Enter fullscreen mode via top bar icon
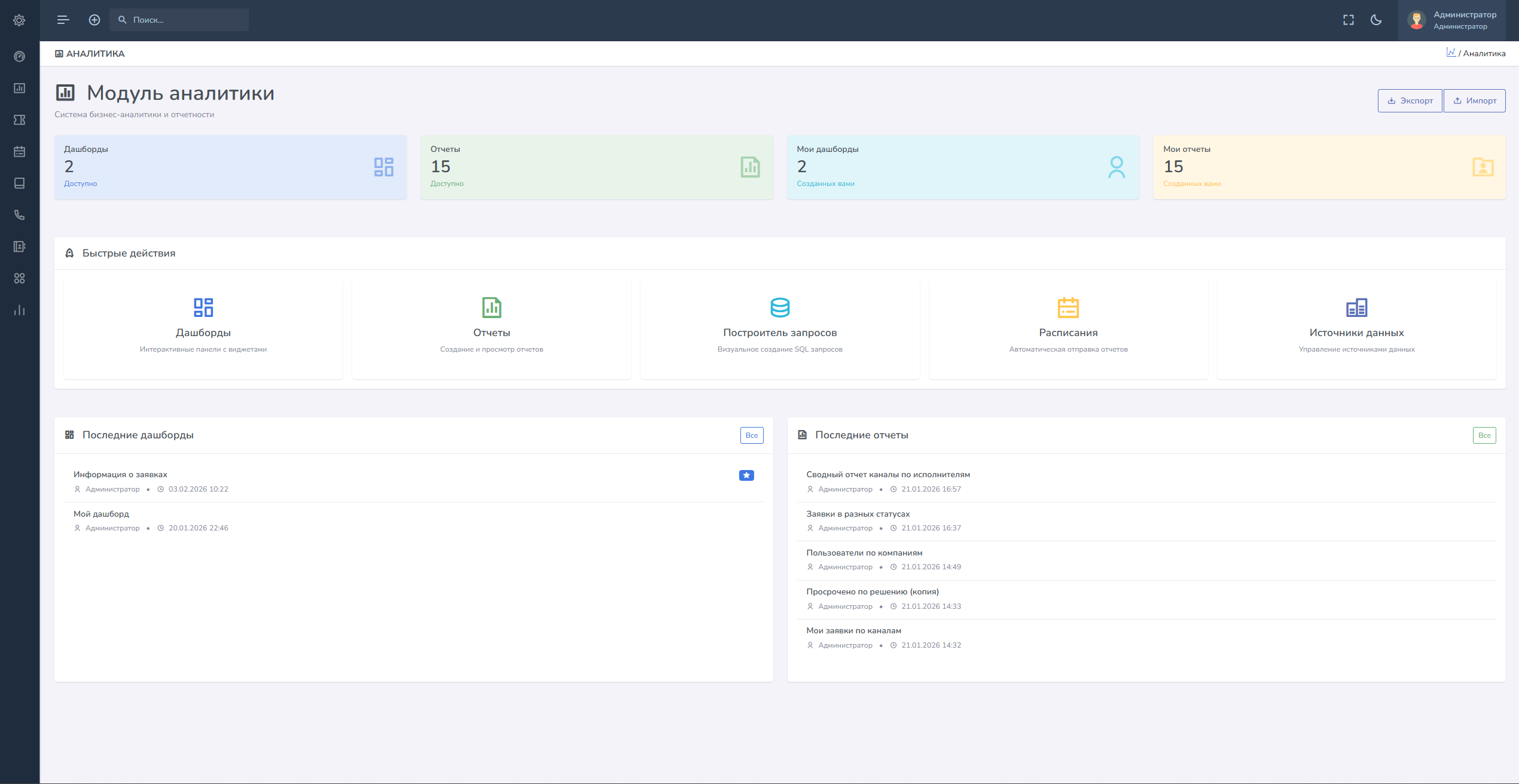Screen dimensions: 1519x784 click(1348, 20)
